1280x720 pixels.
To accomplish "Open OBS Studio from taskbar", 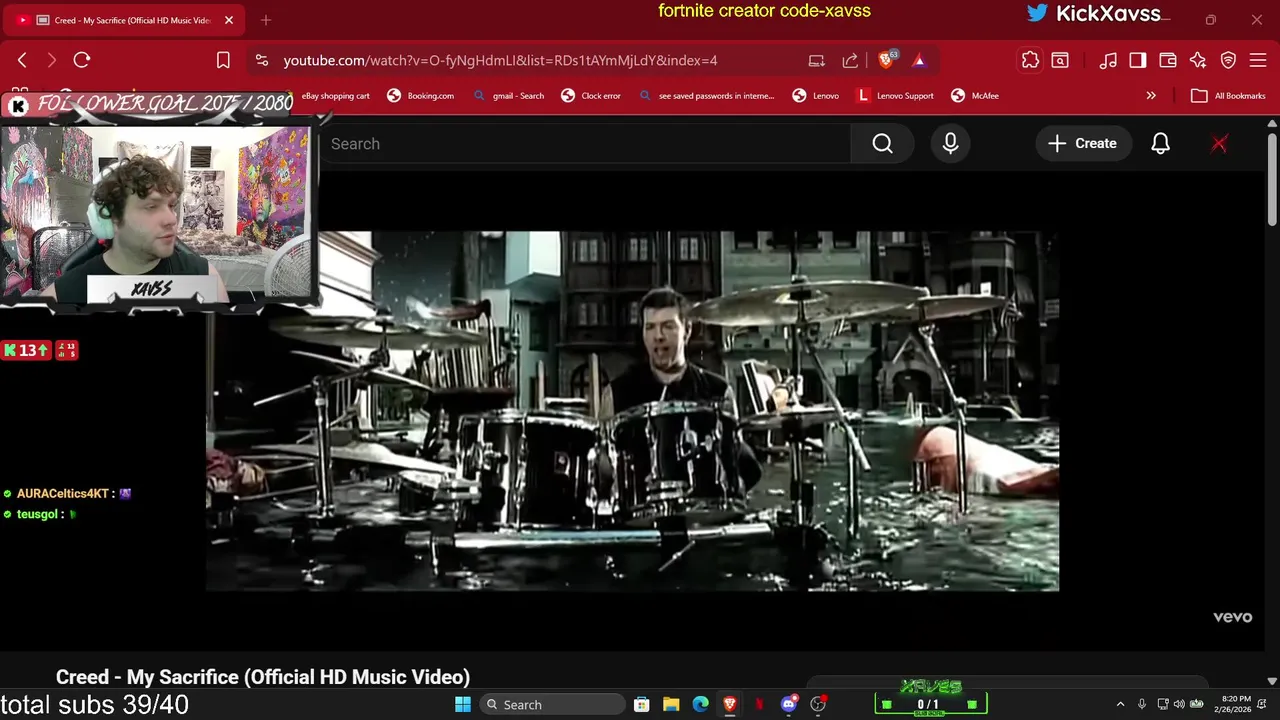I will [818, 704].
